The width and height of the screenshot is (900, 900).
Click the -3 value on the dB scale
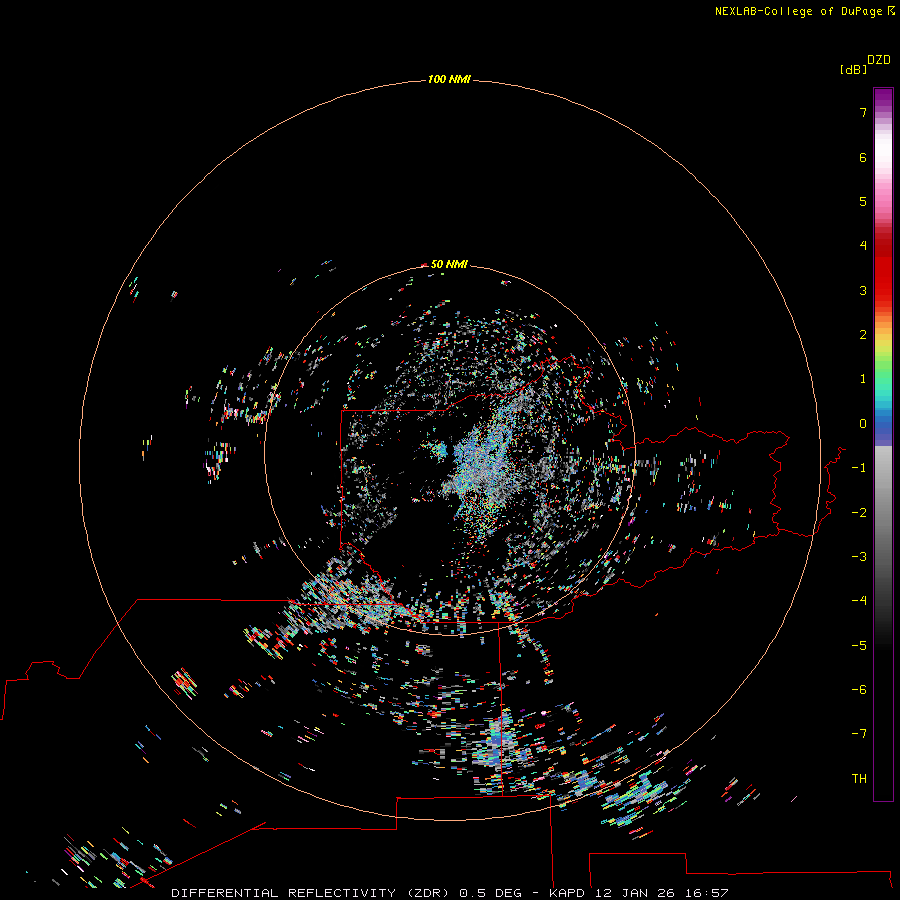(x=859, y=557)
